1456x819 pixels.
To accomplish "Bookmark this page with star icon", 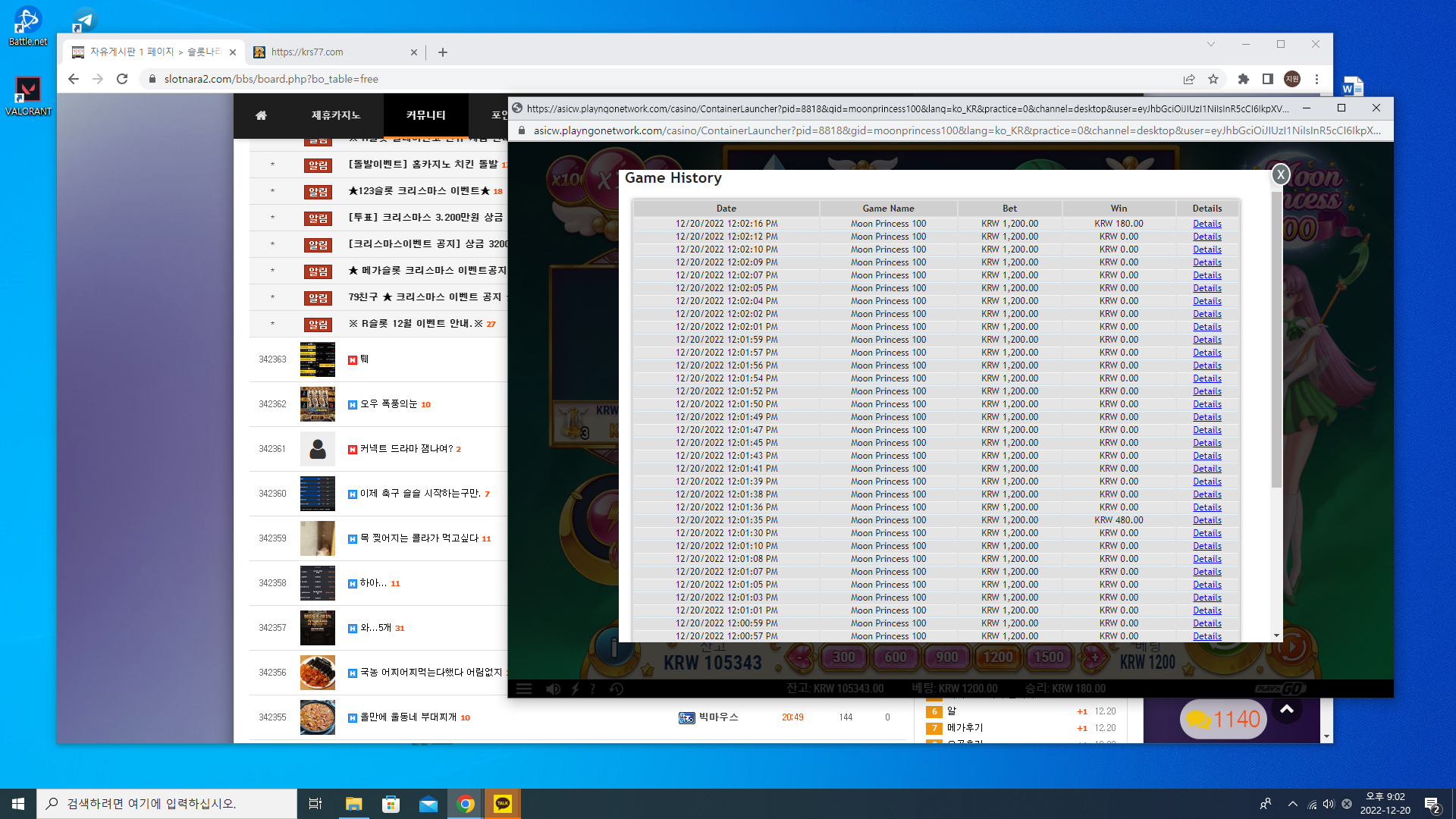I will pyautogui.click(x=1213, y=79).
